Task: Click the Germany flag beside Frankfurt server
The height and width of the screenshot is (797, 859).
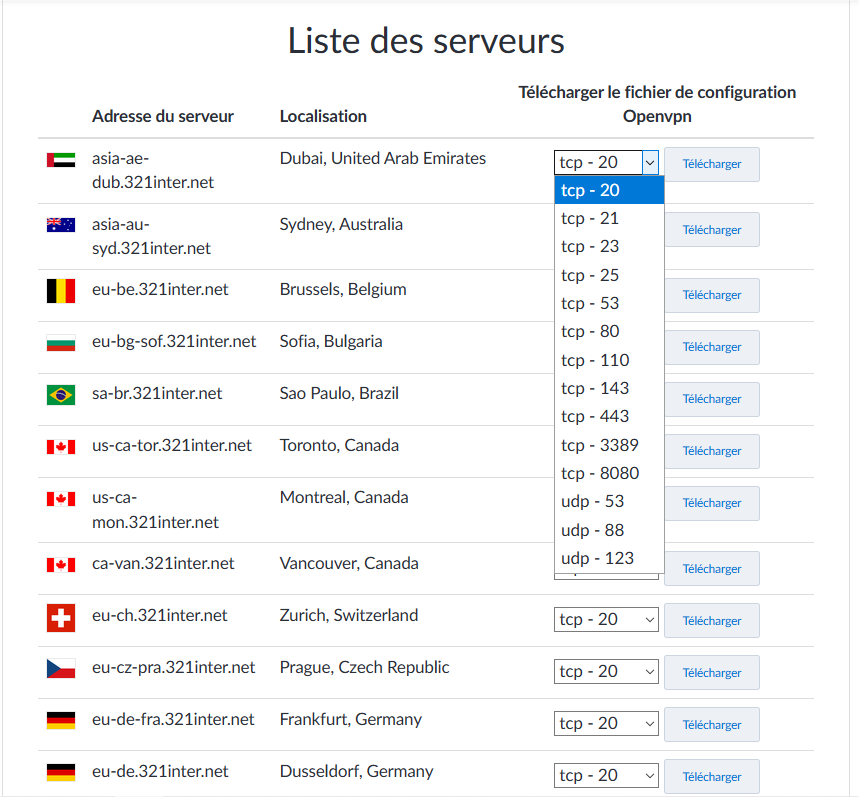Action: pos(60,718)
